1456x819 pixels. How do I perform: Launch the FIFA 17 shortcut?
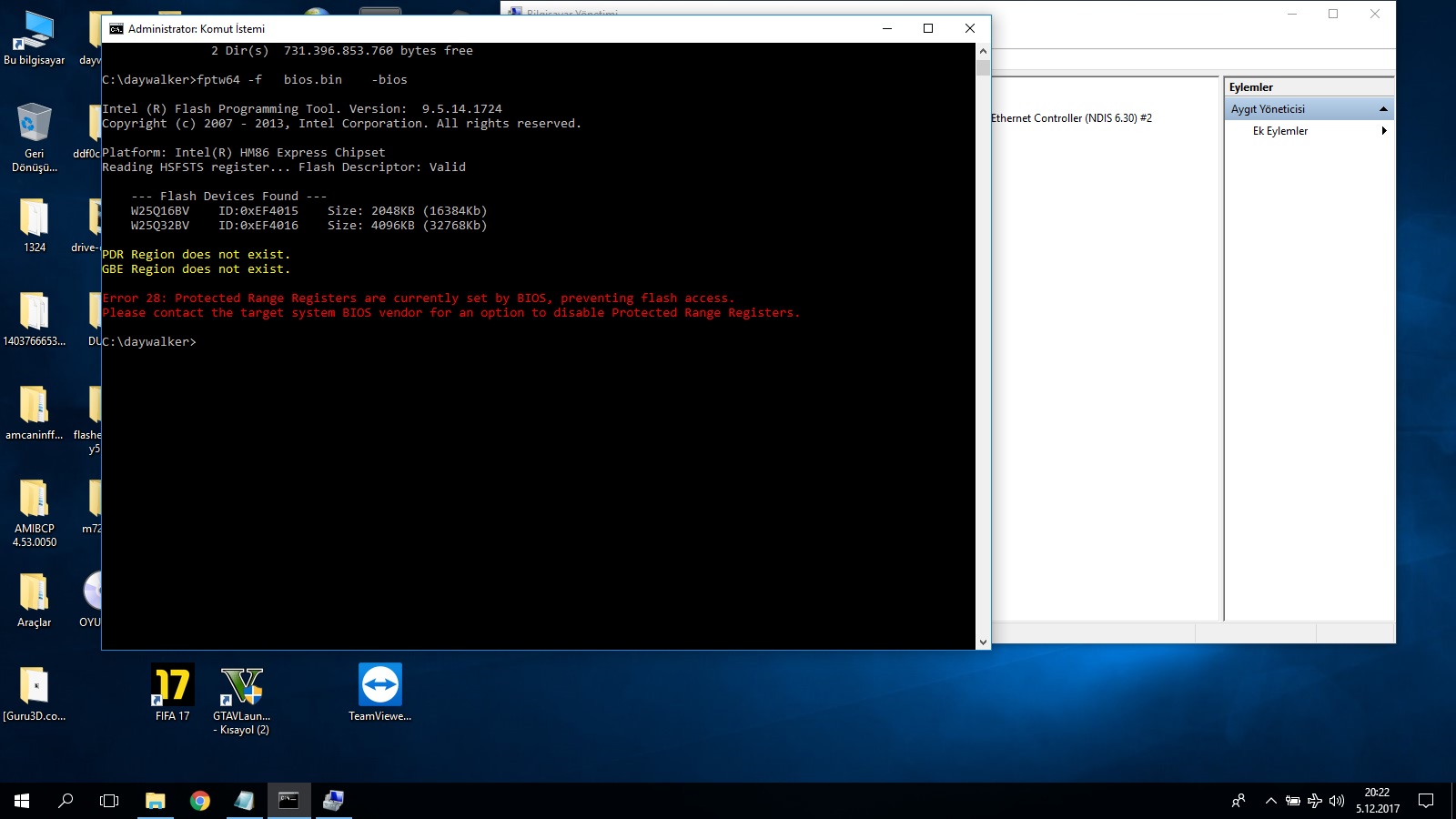[172, 693]
